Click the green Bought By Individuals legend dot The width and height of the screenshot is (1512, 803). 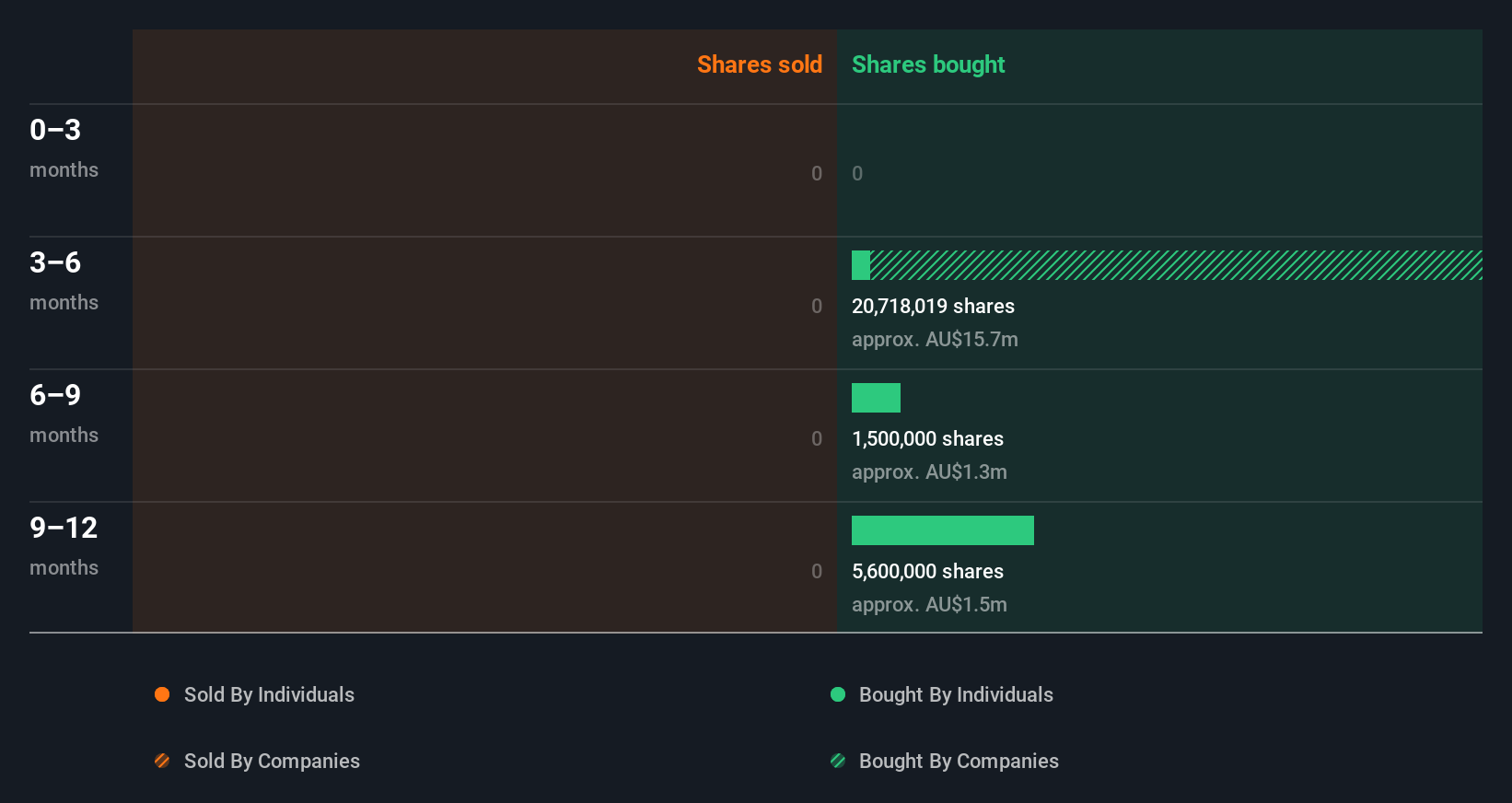click(838, 694)
